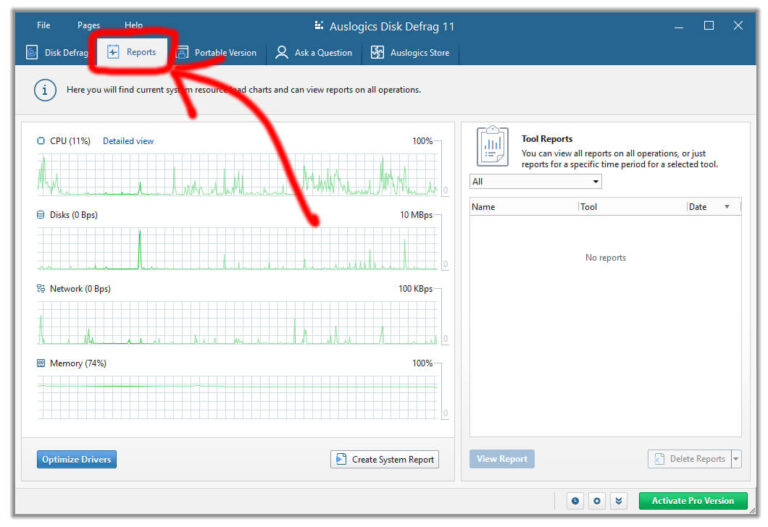768x527 pixels.
Task: Click the double chevron down icon
Action: tap(619, 501)
